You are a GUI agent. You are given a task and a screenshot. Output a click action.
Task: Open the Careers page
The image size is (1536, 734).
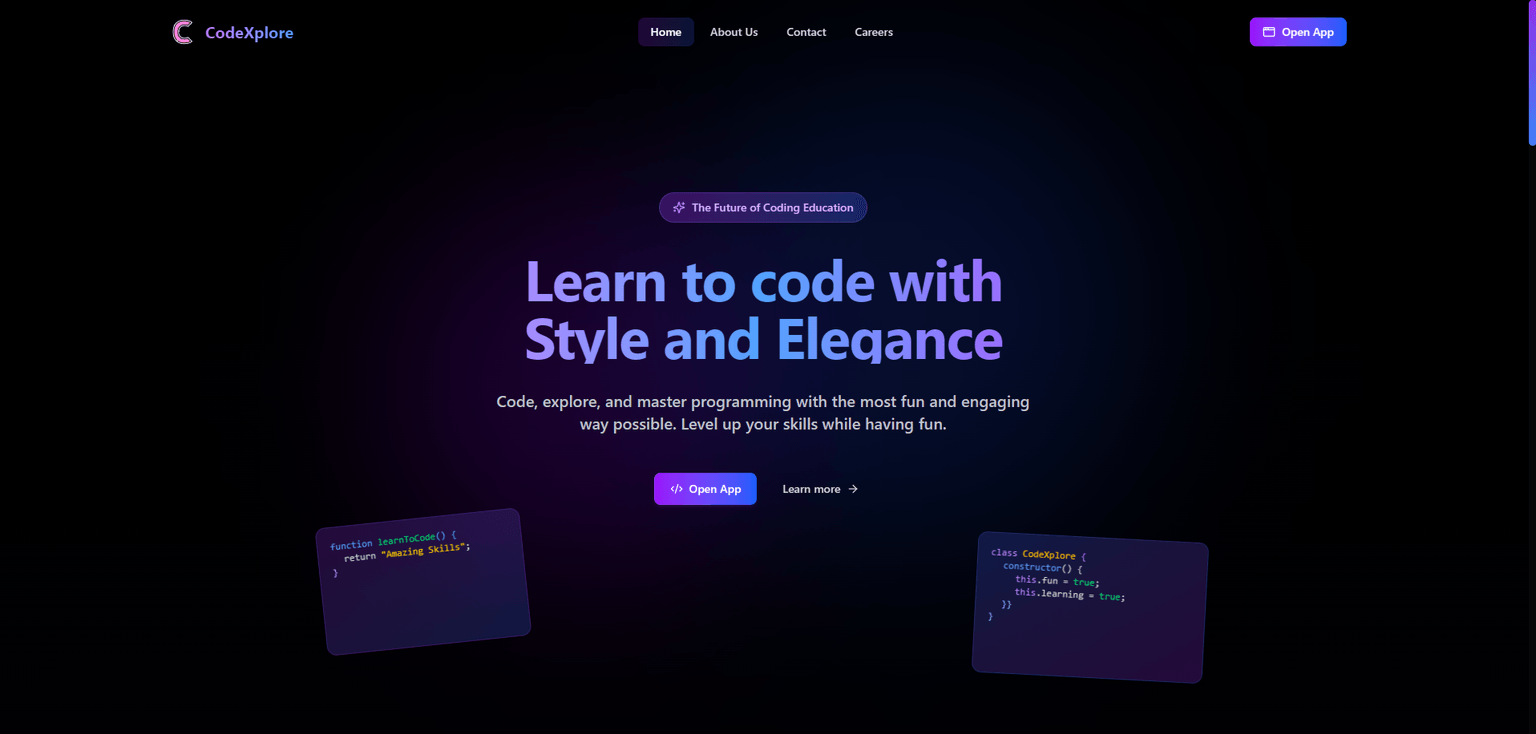click(x=873, y=31)
